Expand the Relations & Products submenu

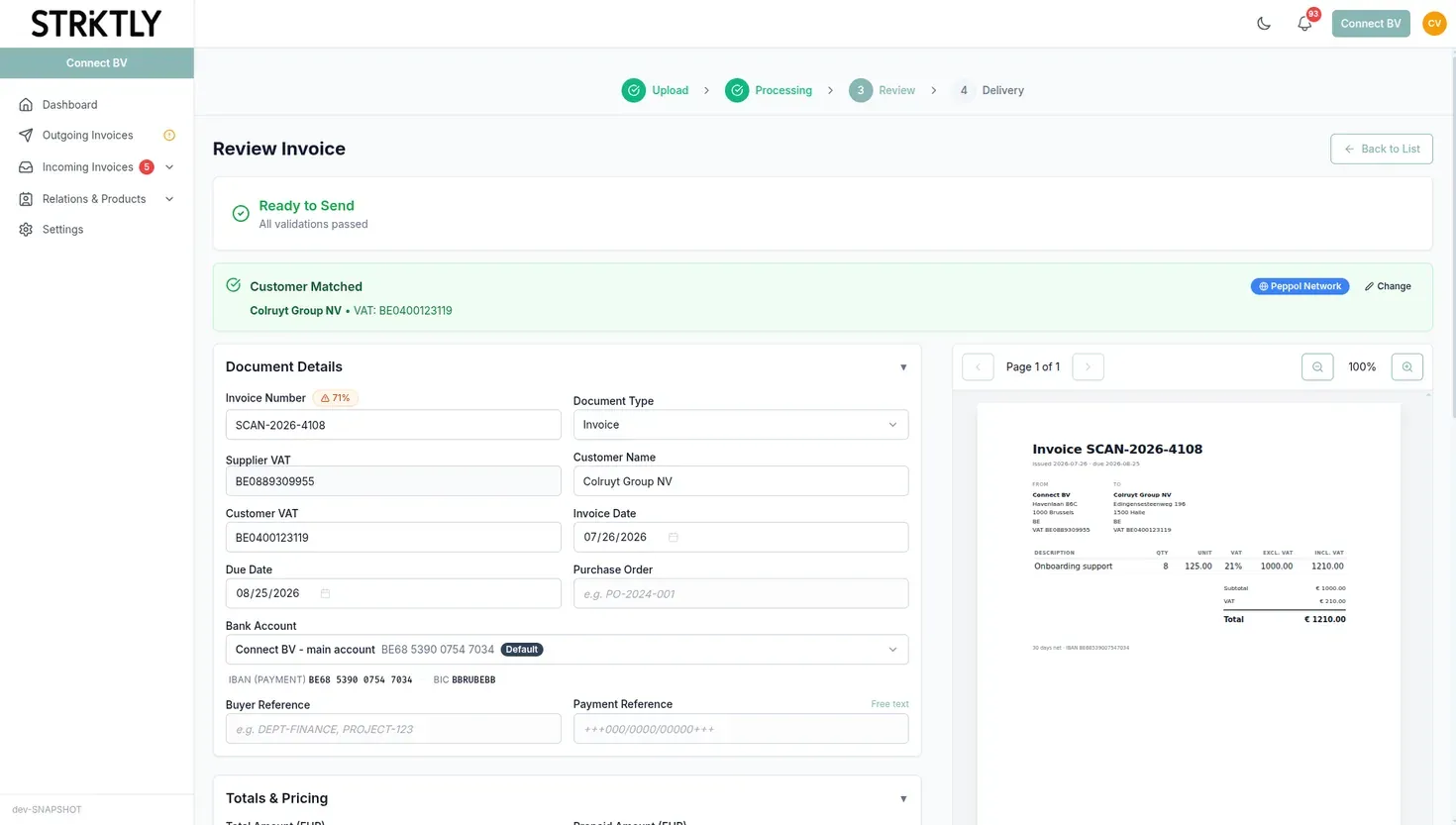tap(169, 199)
